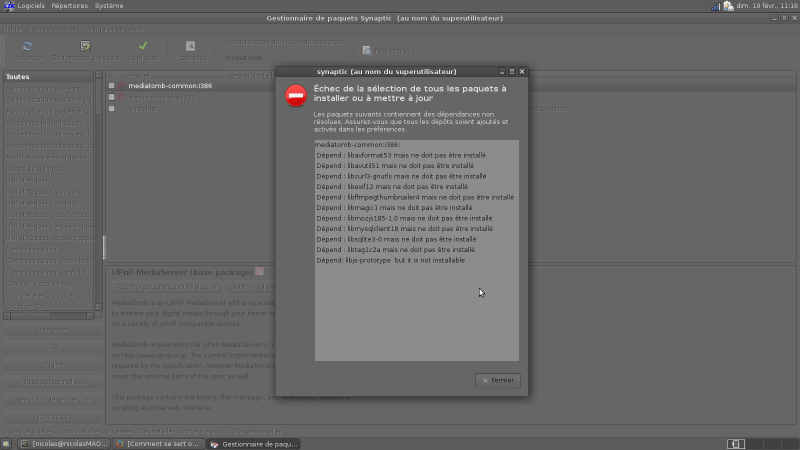Viewport: 800px width, 450px height.
Task: Click the Origine filter button
Action: [53, 364]
